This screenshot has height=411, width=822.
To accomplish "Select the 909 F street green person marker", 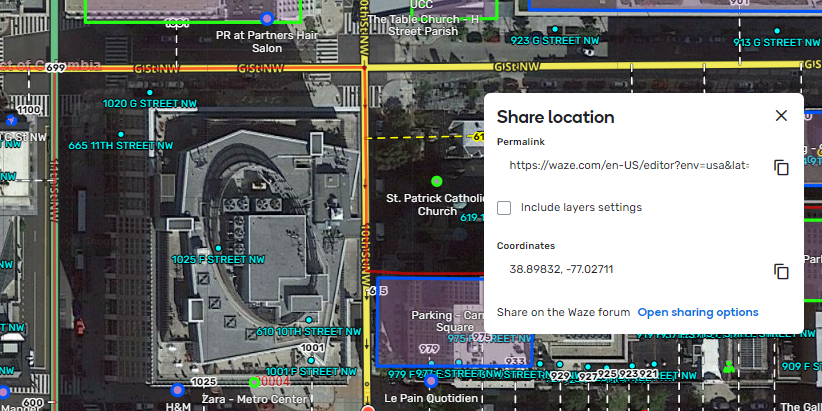I will tap(729, 366).
